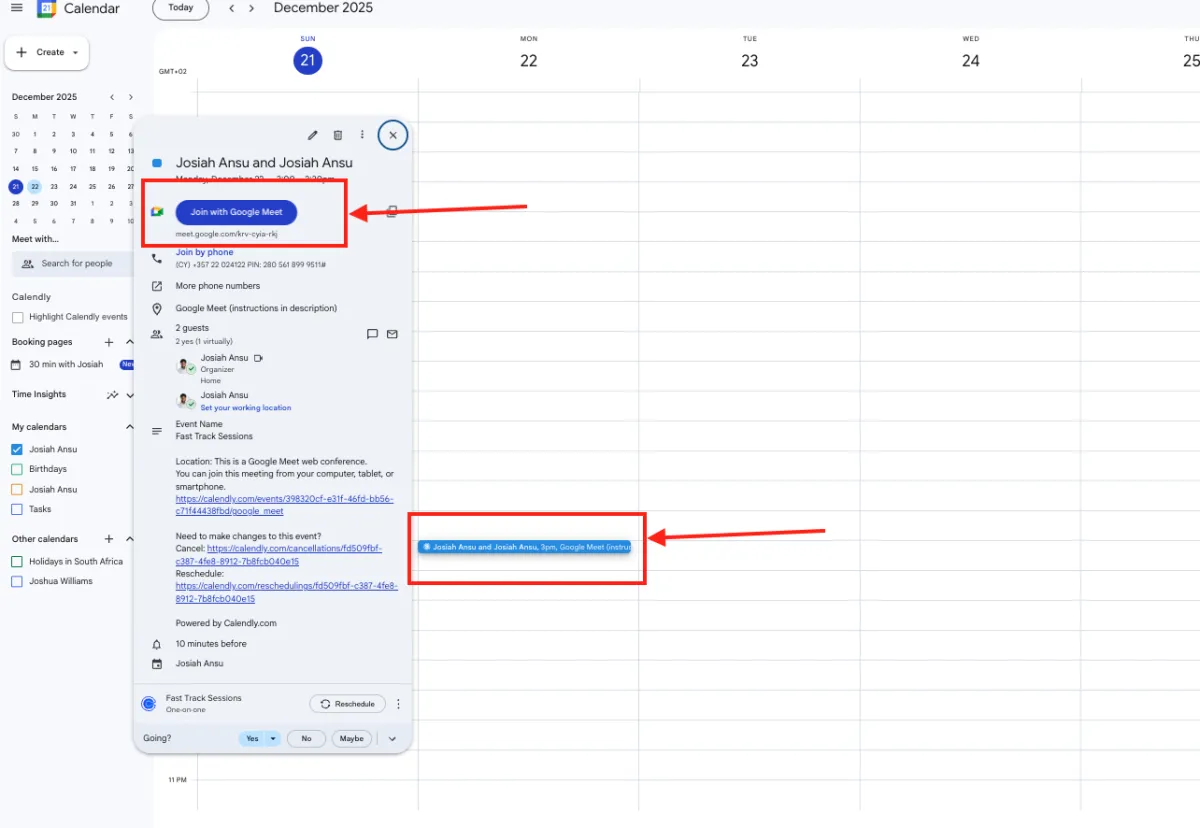Show next month in mini calendar

coord(130,97)
